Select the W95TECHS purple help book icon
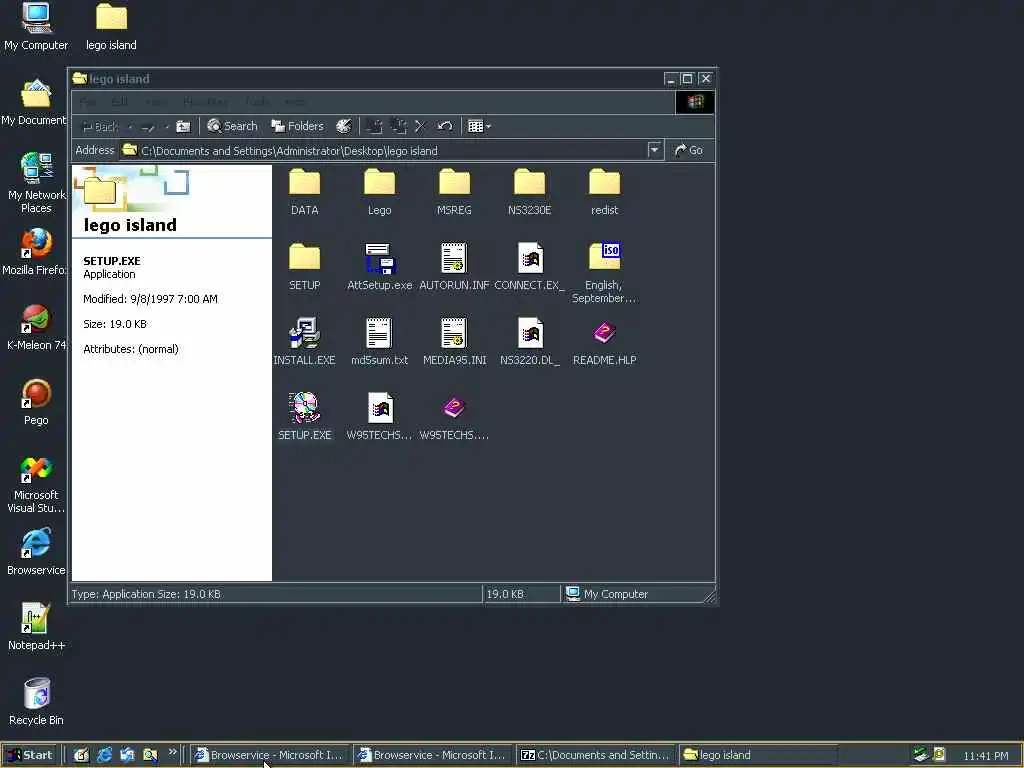This screenshot has height=768, width=1024. pos(454,408)
